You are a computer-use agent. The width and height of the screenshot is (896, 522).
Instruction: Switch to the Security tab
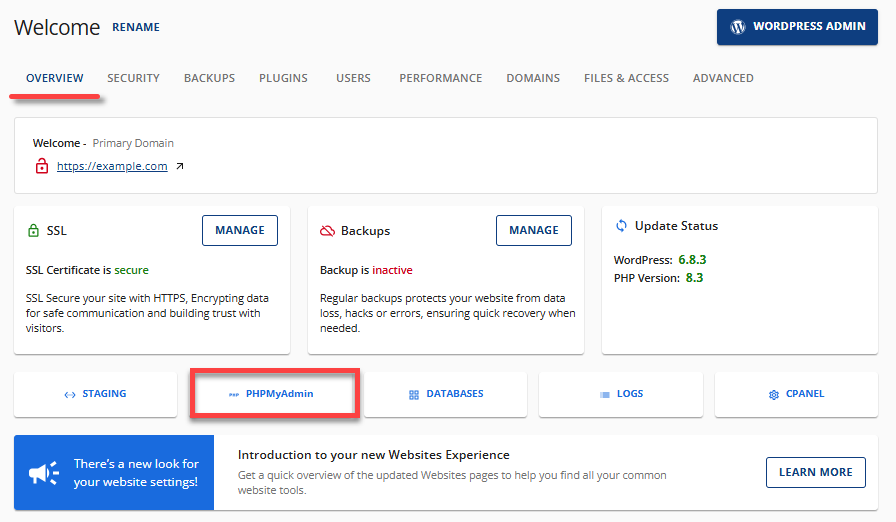click(x=133, y=78)
